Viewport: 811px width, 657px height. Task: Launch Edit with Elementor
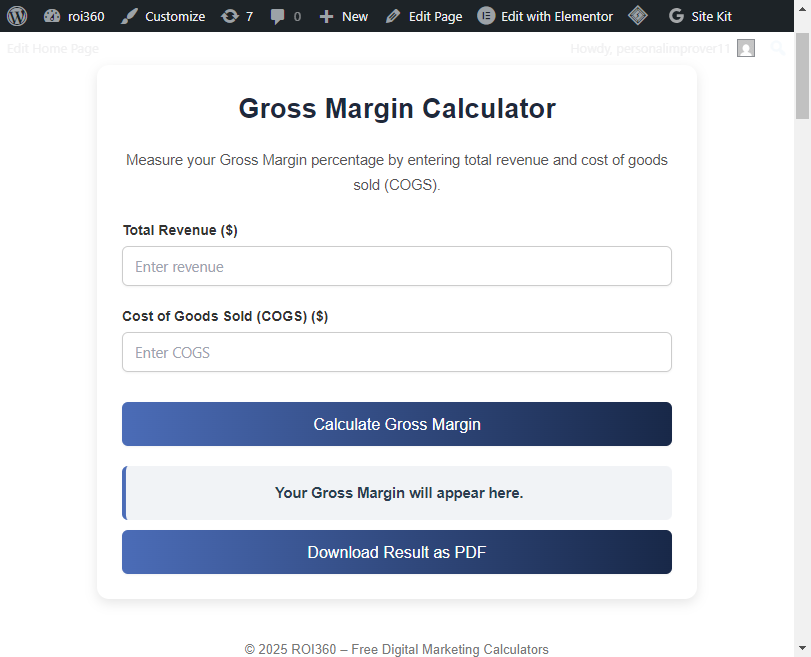pos(545,16)
